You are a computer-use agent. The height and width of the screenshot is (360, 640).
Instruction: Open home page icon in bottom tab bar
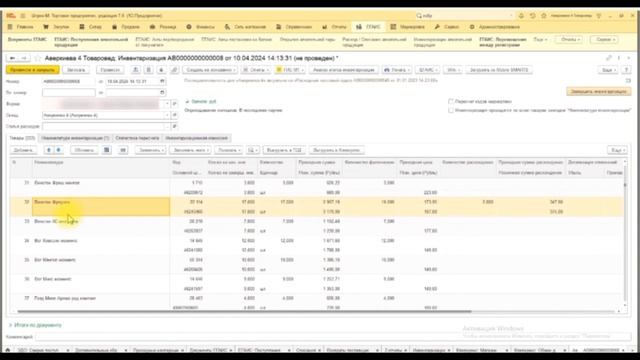pyautogui.click(x=8, y=350)
